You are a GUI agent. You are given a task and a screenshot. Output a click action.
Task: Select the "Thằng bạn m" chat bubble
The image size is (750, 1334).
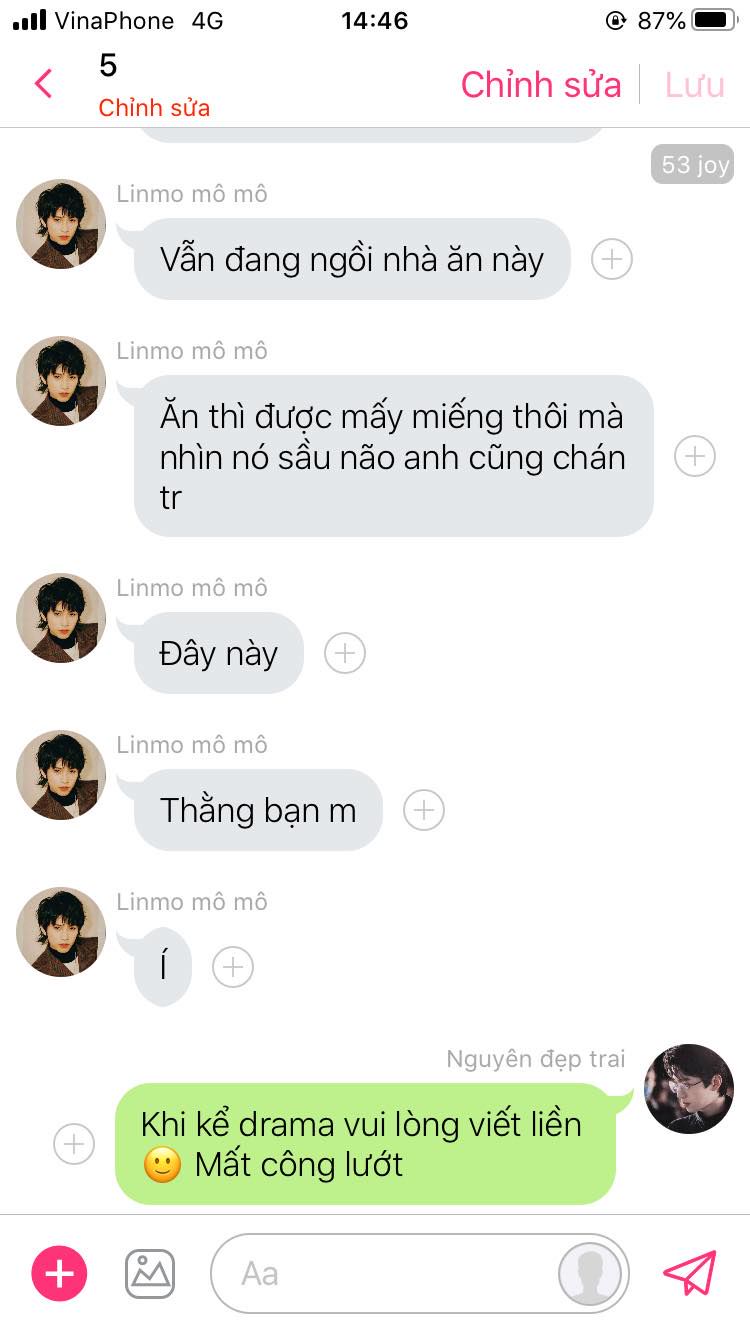(258, 810)
